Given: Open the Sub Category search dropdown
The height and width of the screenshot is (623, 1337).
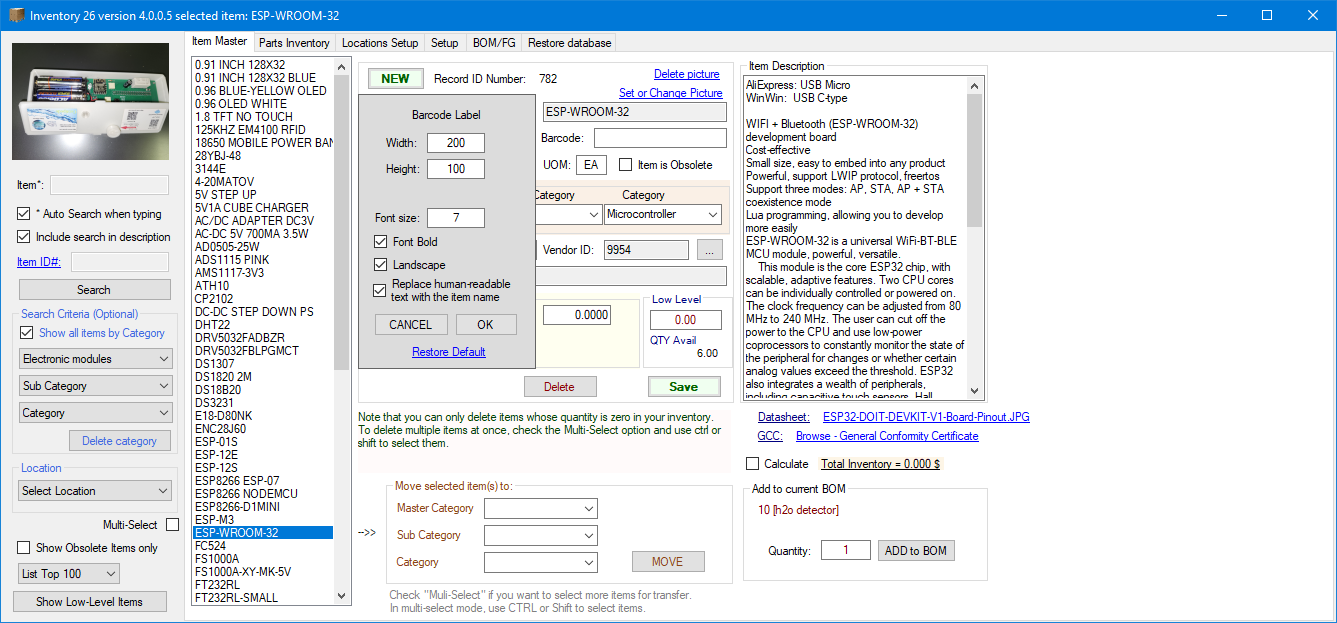Looking at the screenshot, I should (x=96, y=386).
